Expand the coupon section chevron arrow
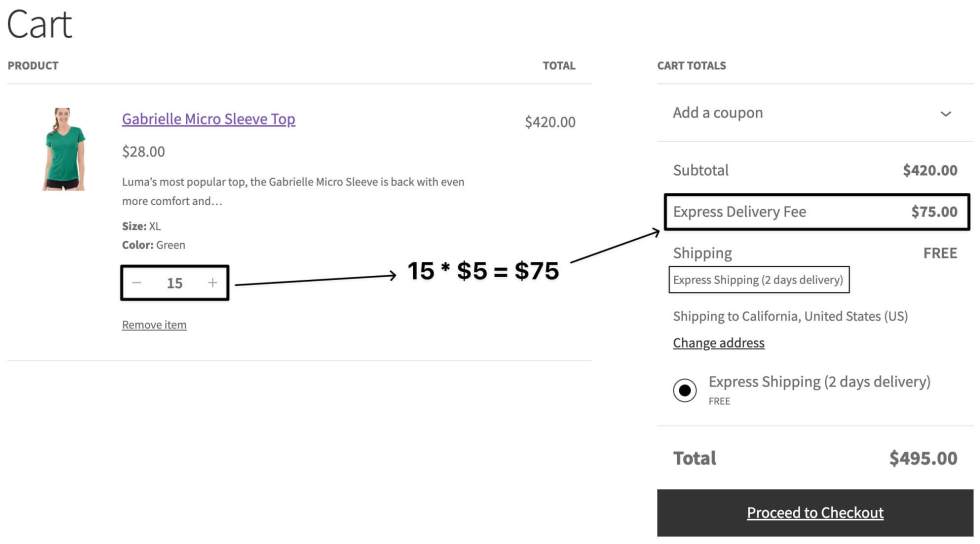 pos(945,114)
